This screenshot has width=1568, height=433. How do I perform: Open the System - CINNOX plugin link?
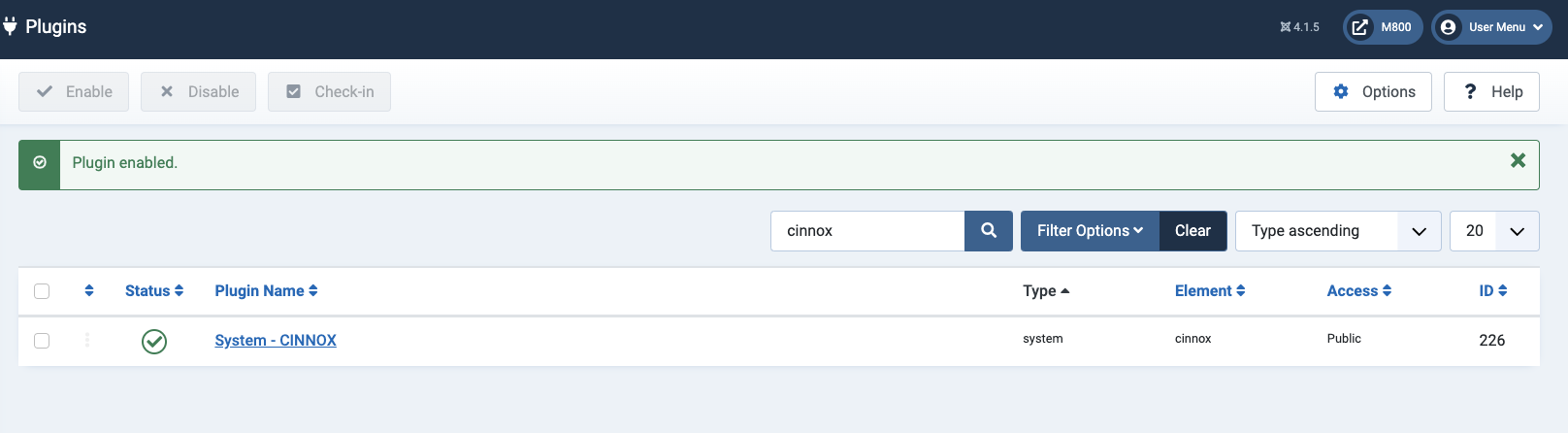click(x=276, y=341)
